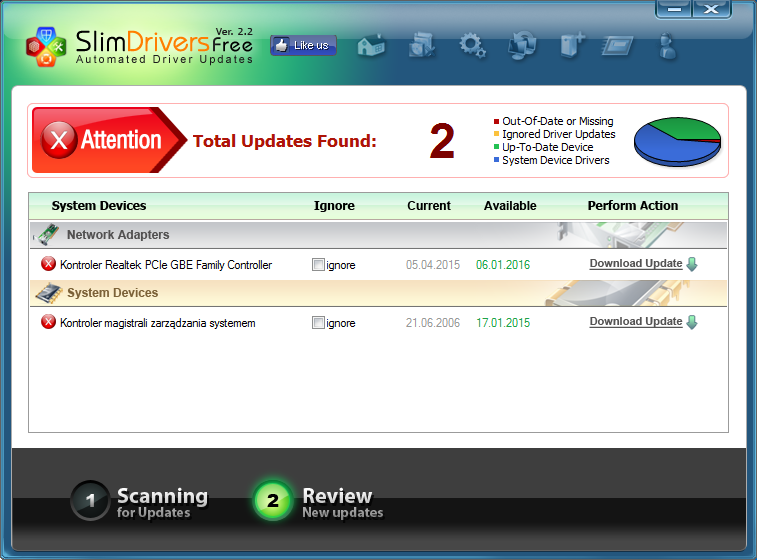Open the support person icon

[x=668, y=46]
